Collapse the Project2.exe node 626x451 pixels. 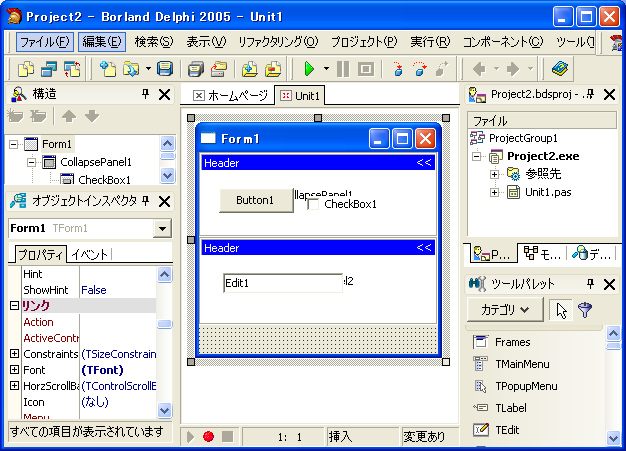coord(476,156)
